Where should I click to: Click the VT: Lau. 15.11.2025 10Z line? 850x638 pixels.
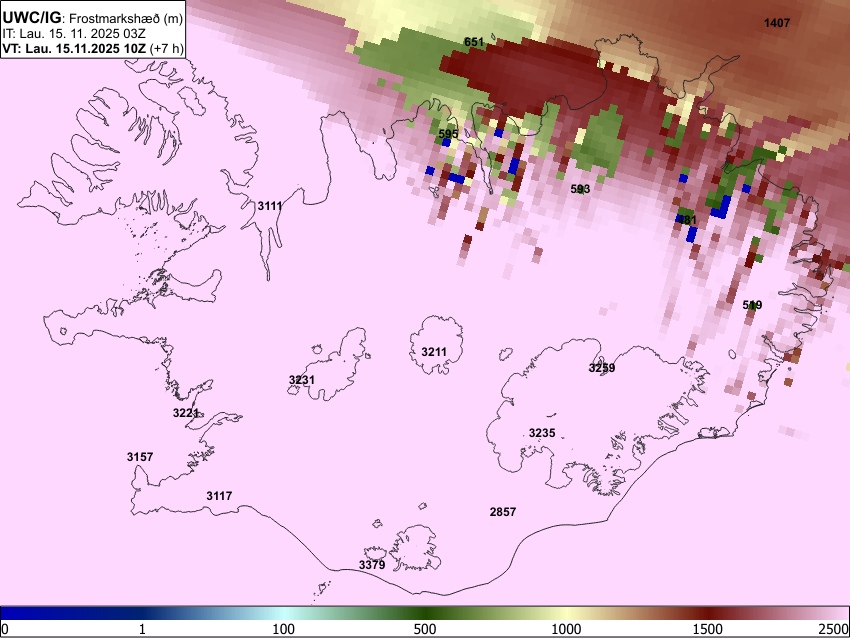93,48
